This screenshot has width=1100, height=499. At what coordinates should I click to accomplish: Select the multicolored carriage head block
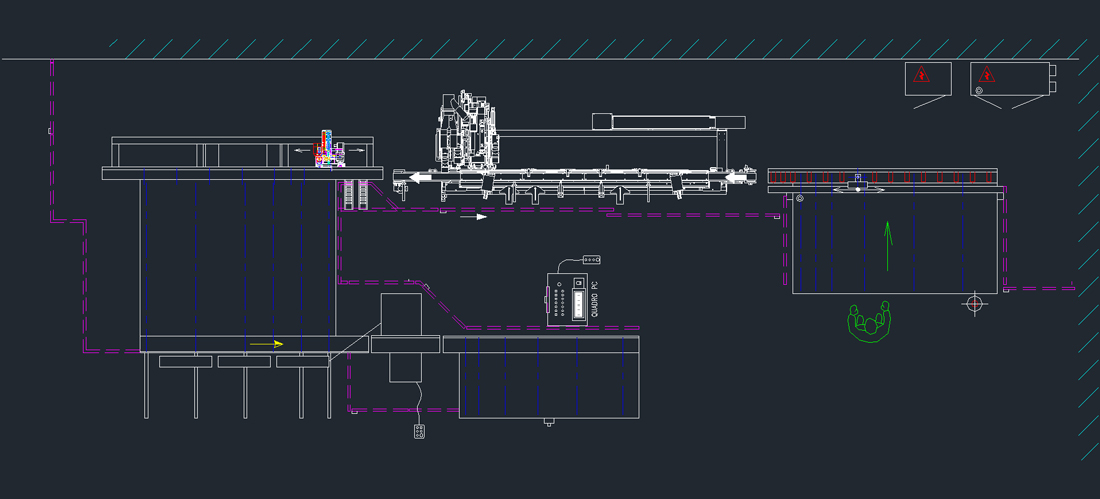click(x=328, y=151)
